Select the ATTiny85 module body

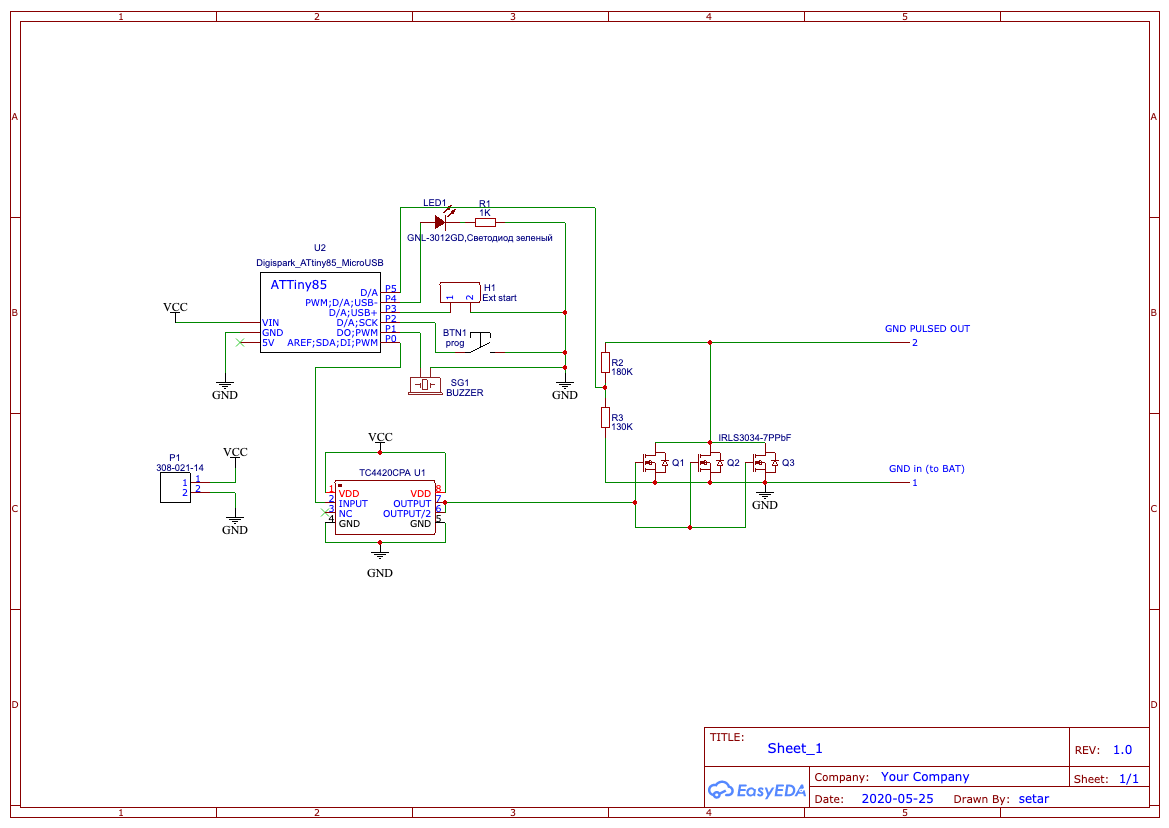[320, 312]
